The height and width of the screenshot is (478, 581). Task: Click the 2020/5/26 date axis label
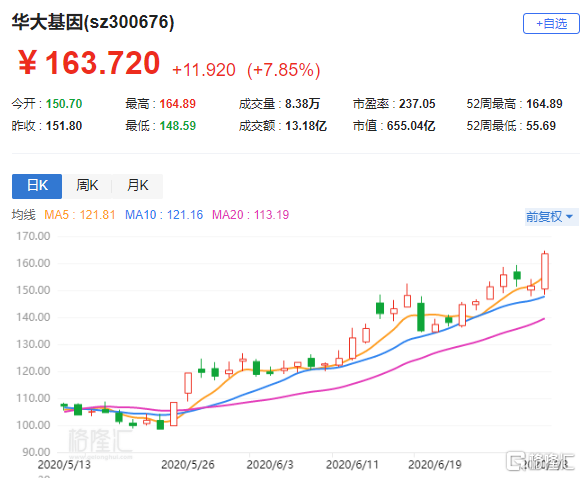[188, 465]
